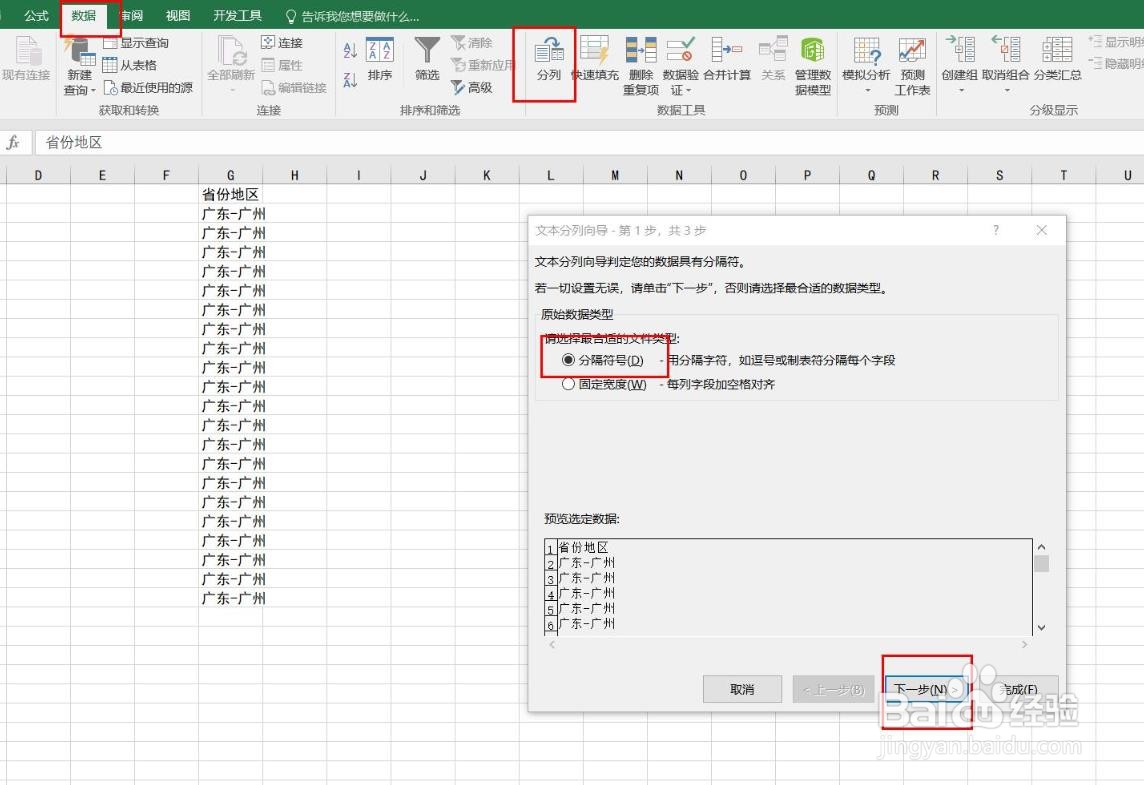This screenshot has width=1144, height=785.
Task: Click preview row 1 省份地区
Action: [x=583, y=547]
